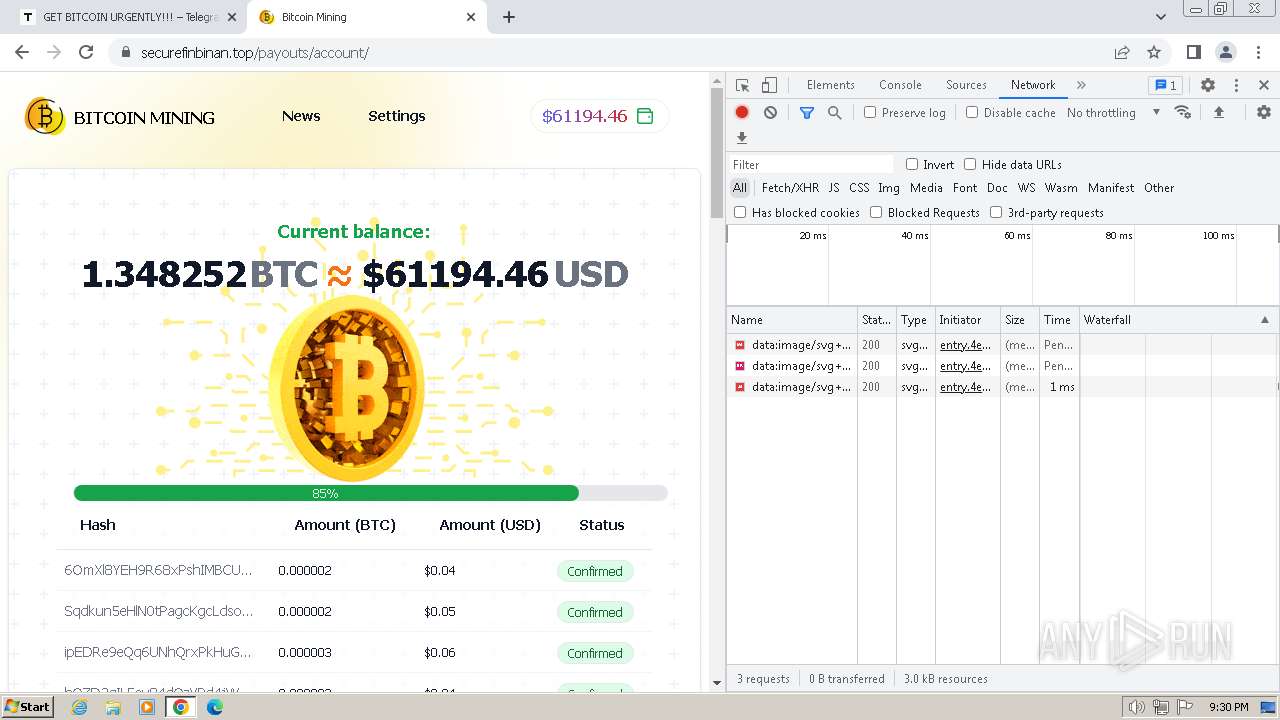Switch to the Elements tab
The image size is (1280, 720).
(830, 85)
